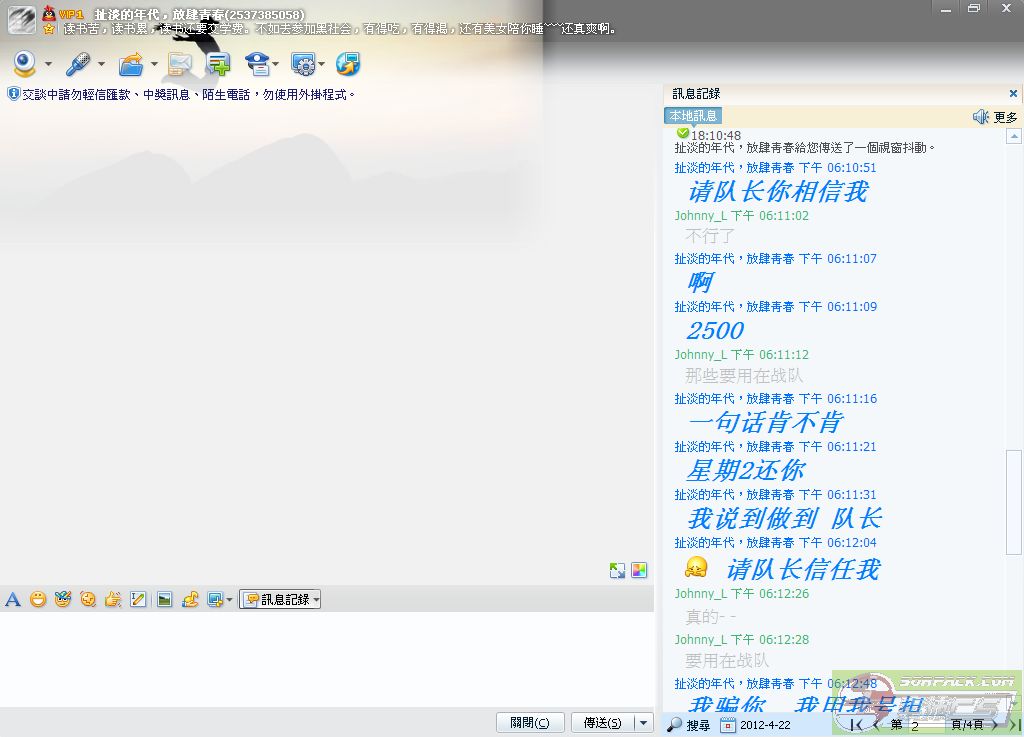Open the colorful skin palette swatch
This screenshot has height=737, width=1024.
pyautogui.click(x=639, y=571)
